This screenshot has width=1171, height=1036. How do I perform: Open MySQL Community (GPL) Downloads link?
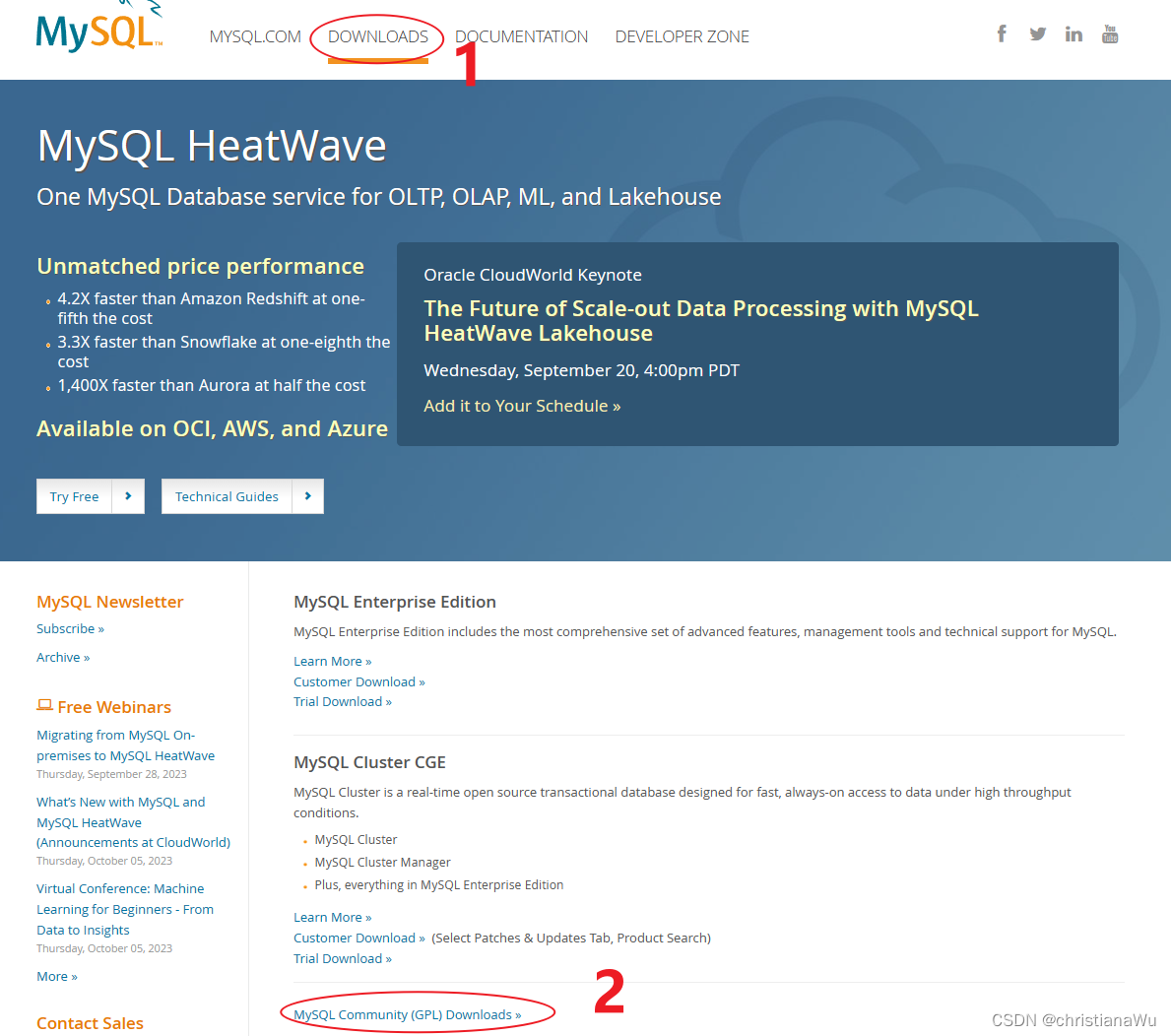click(407, 1014)
